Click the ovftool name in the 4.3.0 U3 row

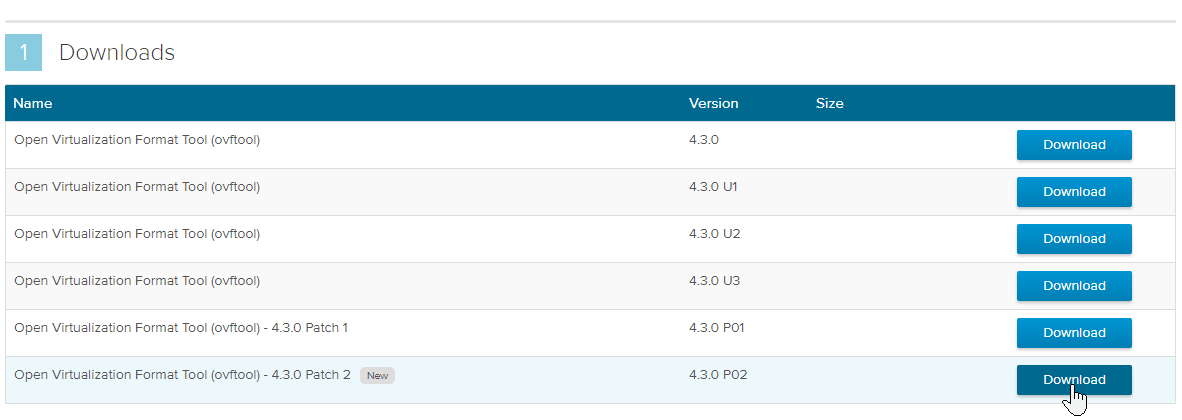pos(137,281)
